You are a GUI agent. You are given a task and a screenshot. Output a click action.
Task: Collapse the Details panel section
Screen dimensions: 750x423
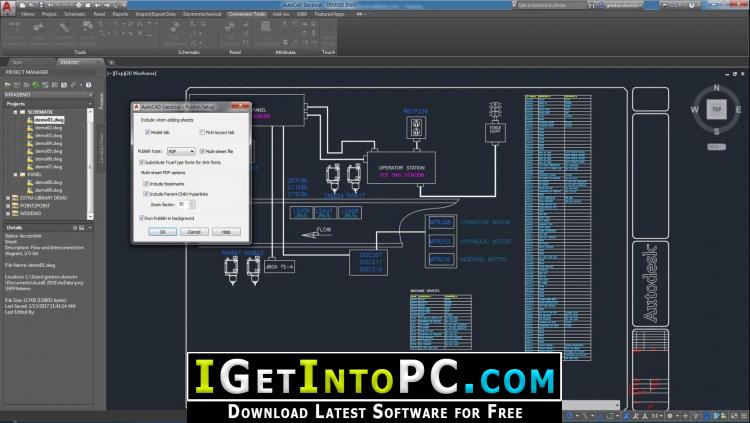[90, 228]
